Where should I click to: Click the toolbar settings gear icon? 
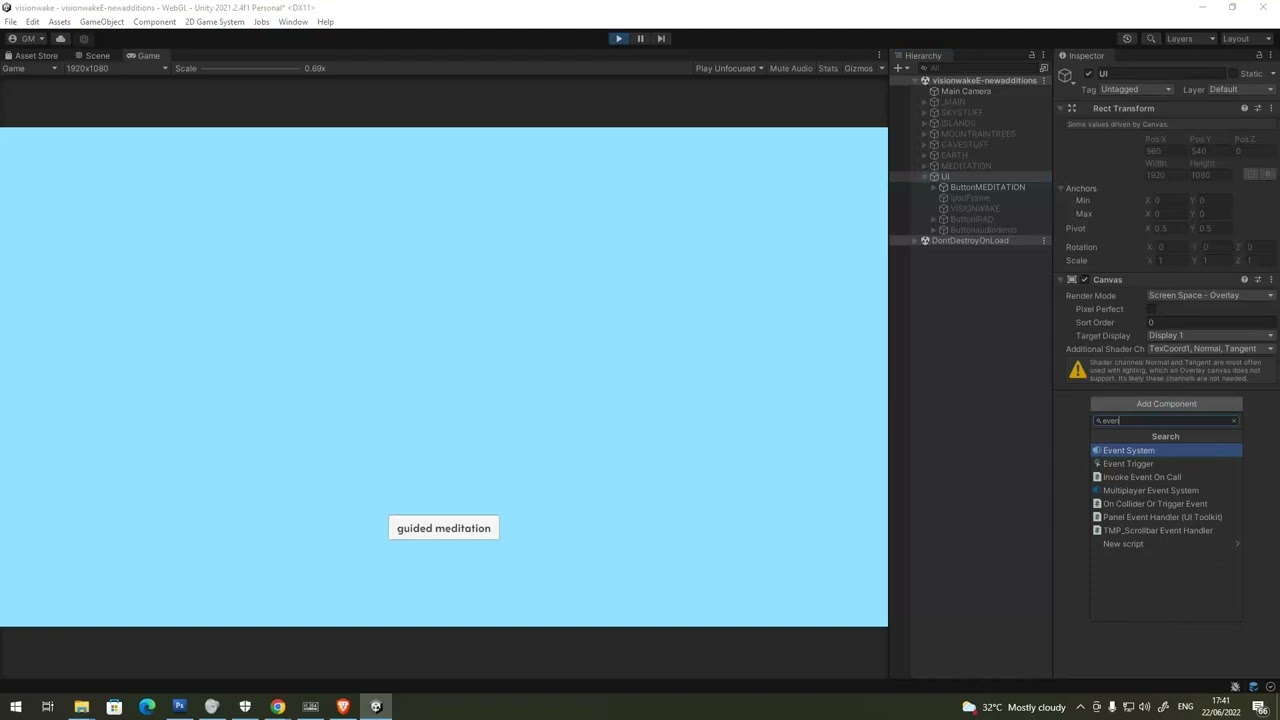(x=84, y=39)
